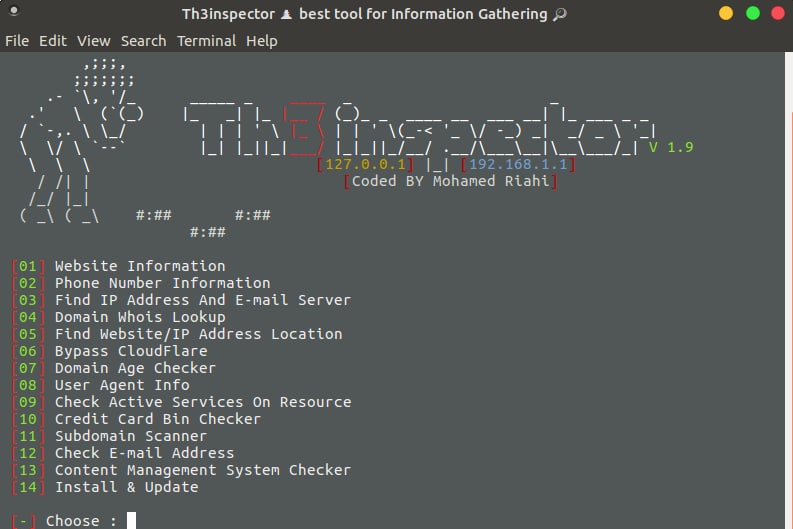793x529 pixels.
Task: Click the yellow minimize window button
Action: pos(726,13)
